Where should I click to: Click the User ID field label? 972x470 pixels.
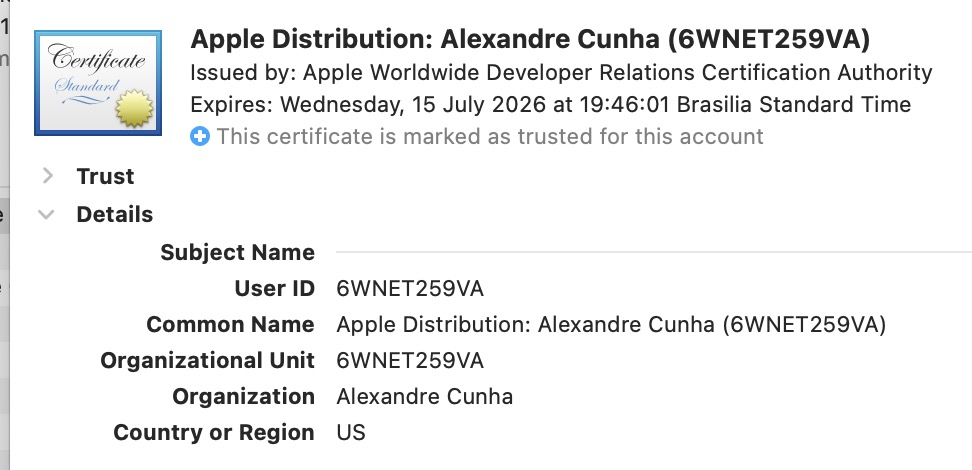(275, 289)
